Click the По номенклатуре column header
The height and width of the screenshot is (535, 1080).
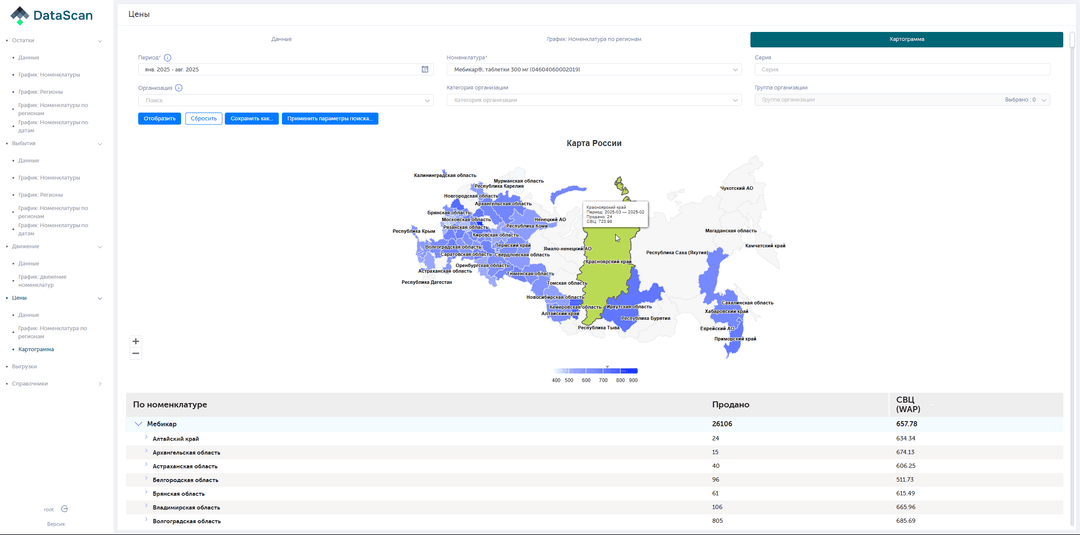point(170,404)
